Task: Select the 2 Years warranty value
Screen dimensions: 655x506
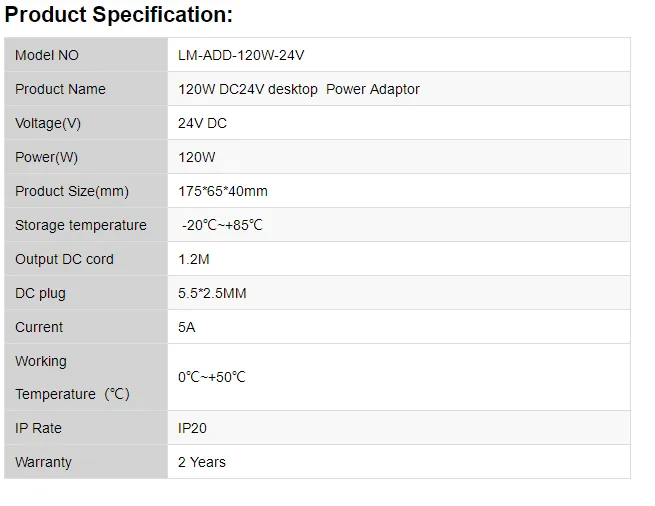Action: (202, 462)
